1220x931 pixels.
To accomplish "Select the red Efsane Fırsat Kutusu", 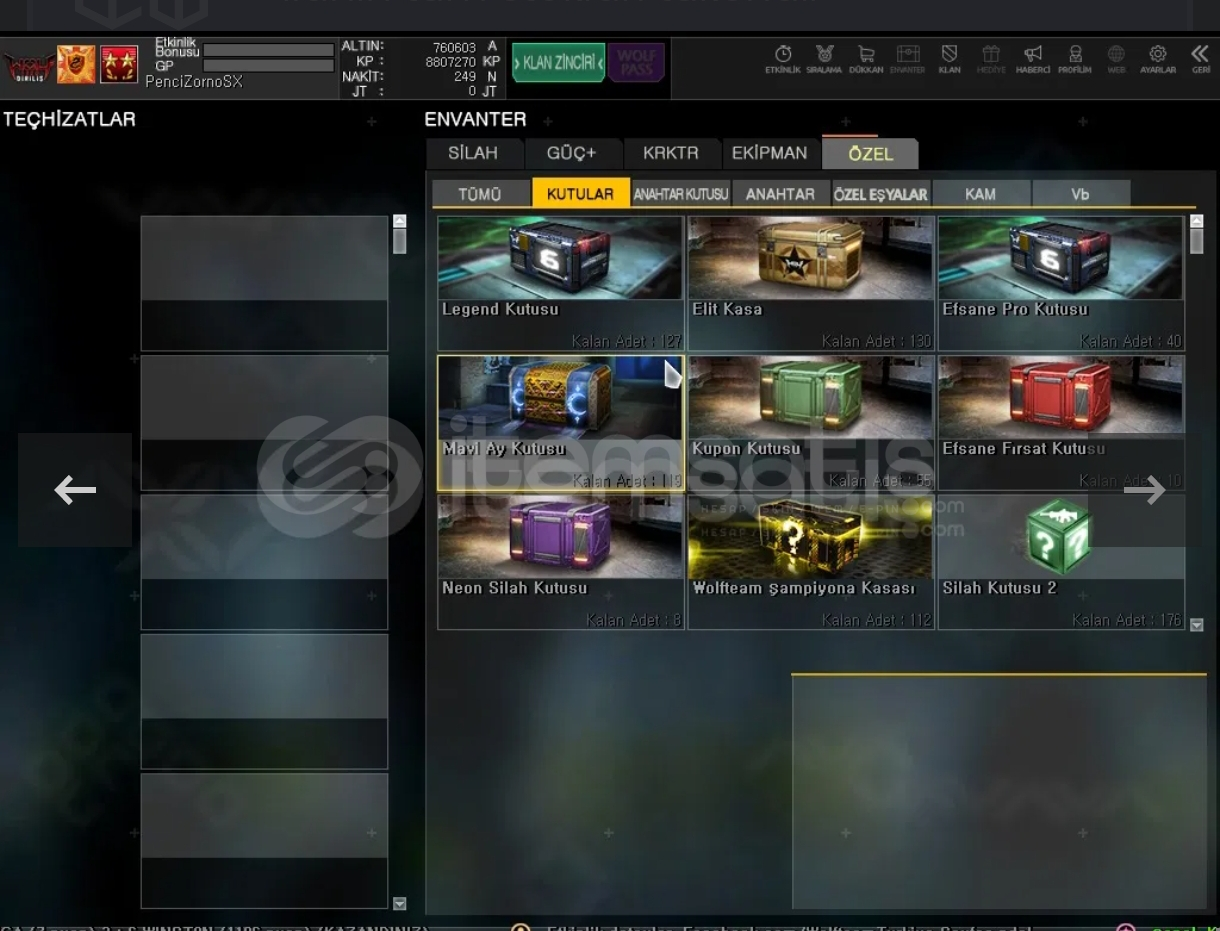I will (x=1060, y=423).
